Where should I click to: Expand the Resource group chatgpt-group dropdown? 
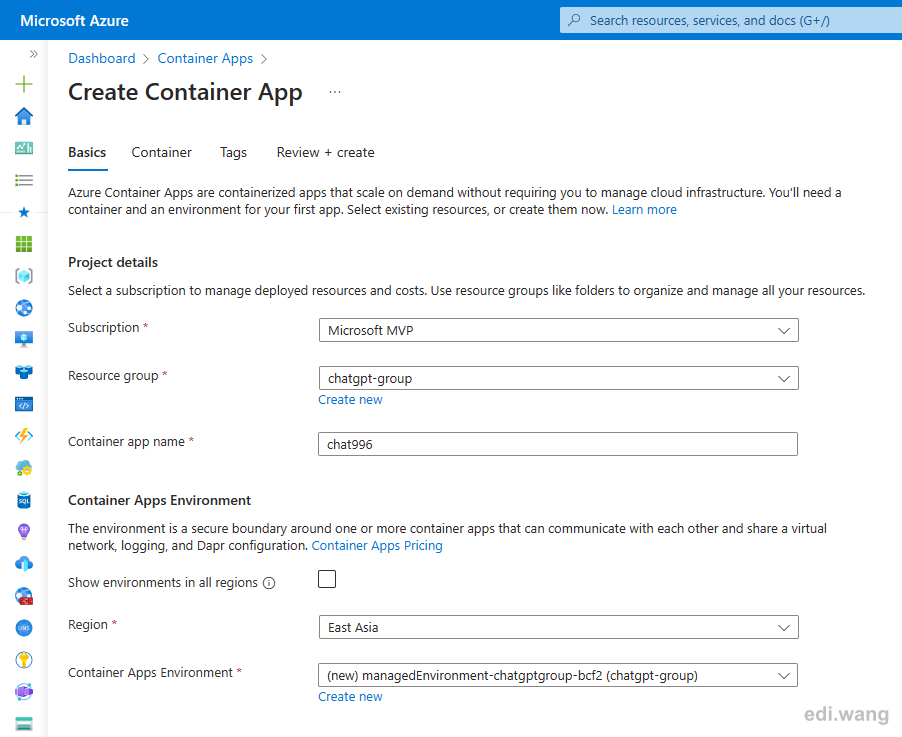coord(559,379)
